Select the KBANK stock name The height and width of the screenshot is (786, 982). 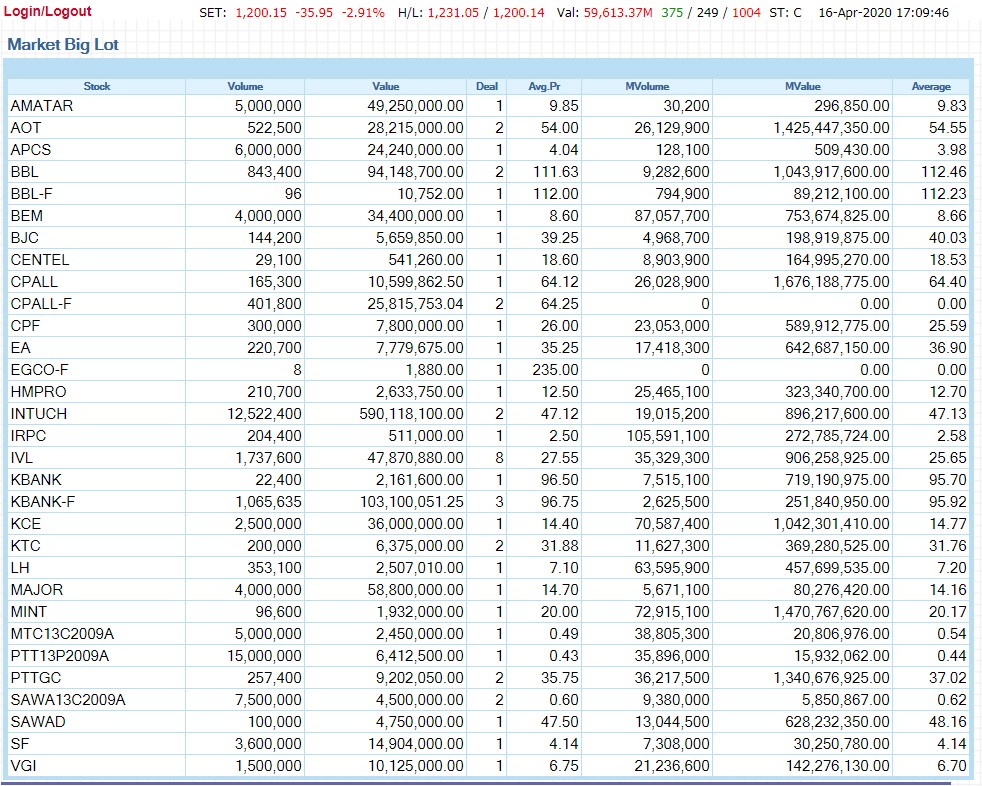[x=36, y=480]
